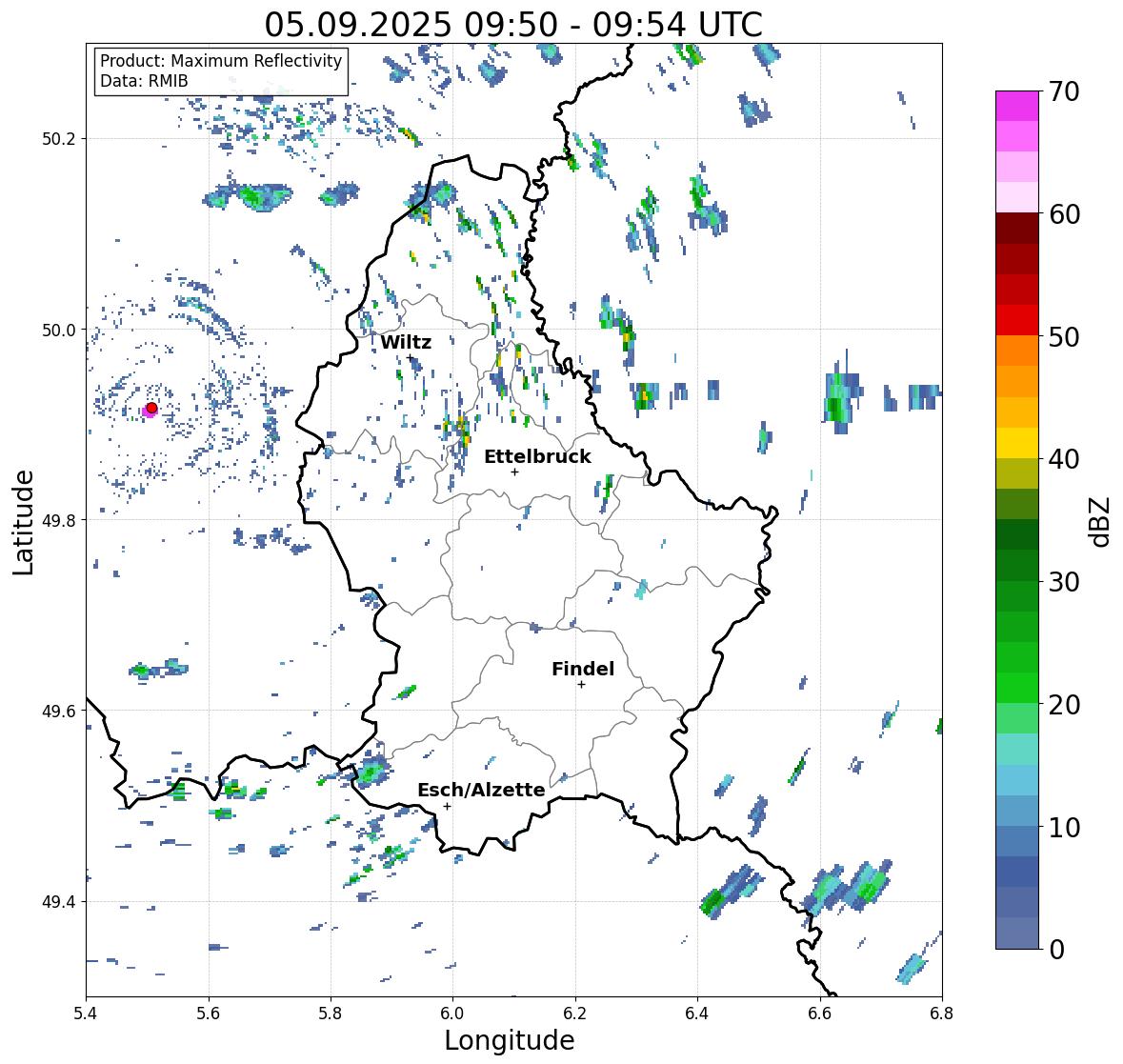Click longitude tick label 6.6

tap(820, 1013)
